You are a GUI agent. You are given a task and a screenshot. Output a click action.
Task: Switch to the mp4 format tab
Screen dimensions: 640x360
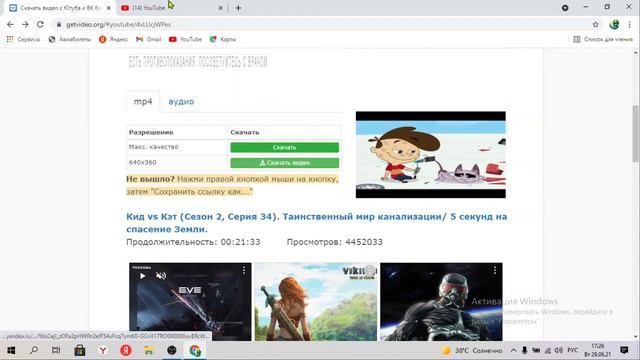(143, 101)
